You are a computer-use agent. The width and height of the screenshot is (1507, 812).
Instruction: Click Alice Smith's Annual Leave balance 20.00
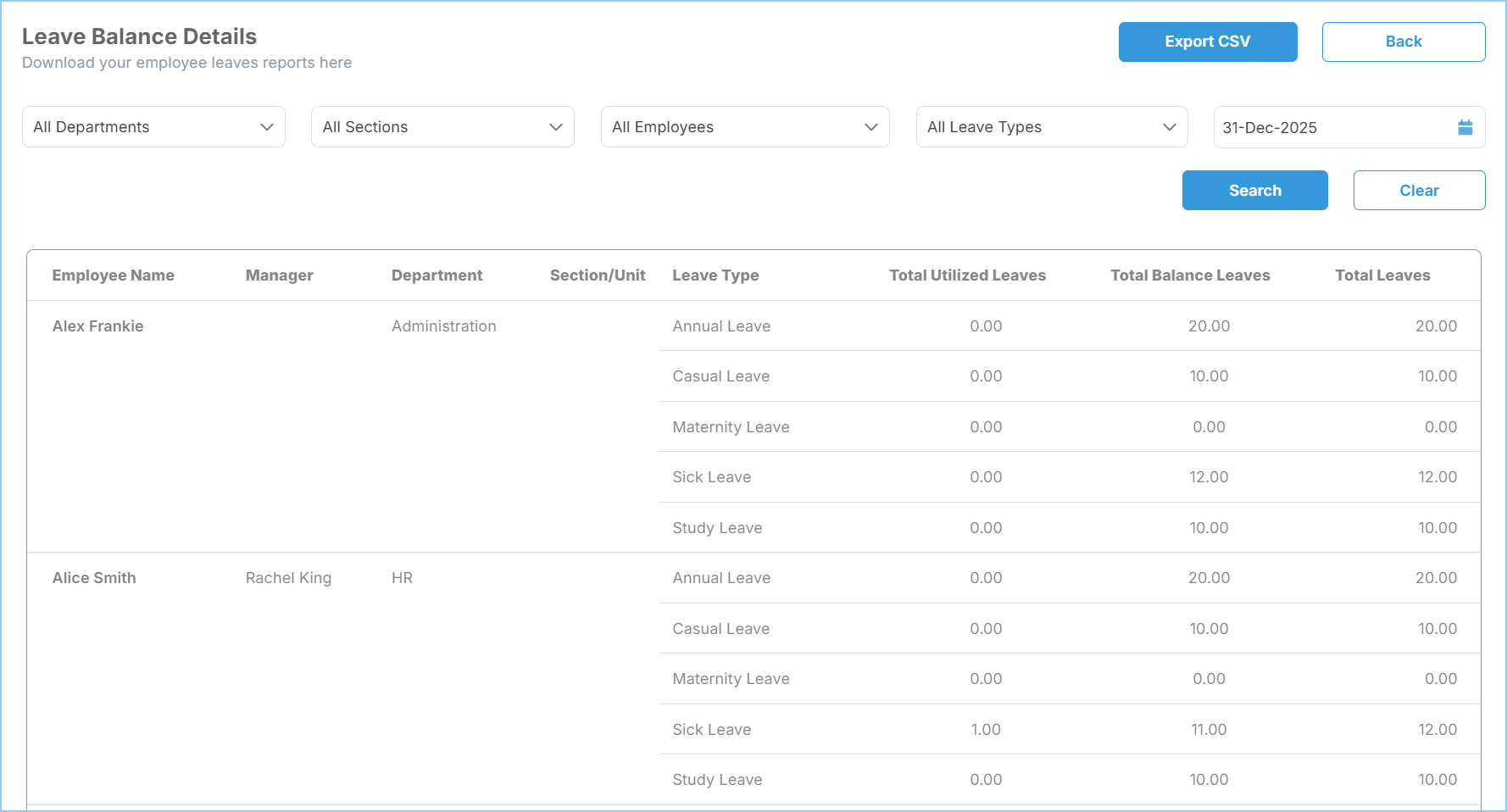point(1209,578)
